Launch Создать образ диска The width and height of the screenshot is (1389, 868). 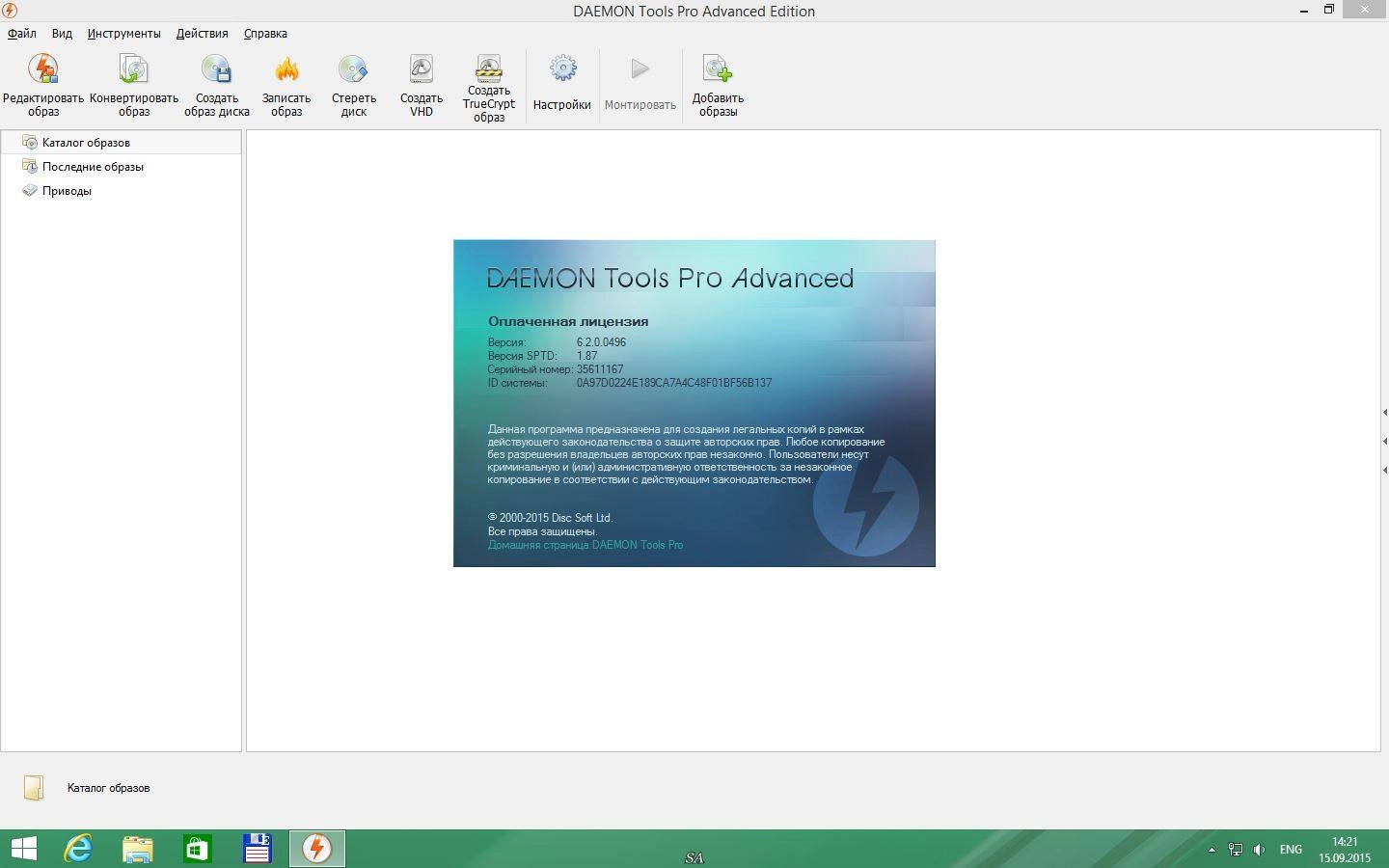(217, 85)
